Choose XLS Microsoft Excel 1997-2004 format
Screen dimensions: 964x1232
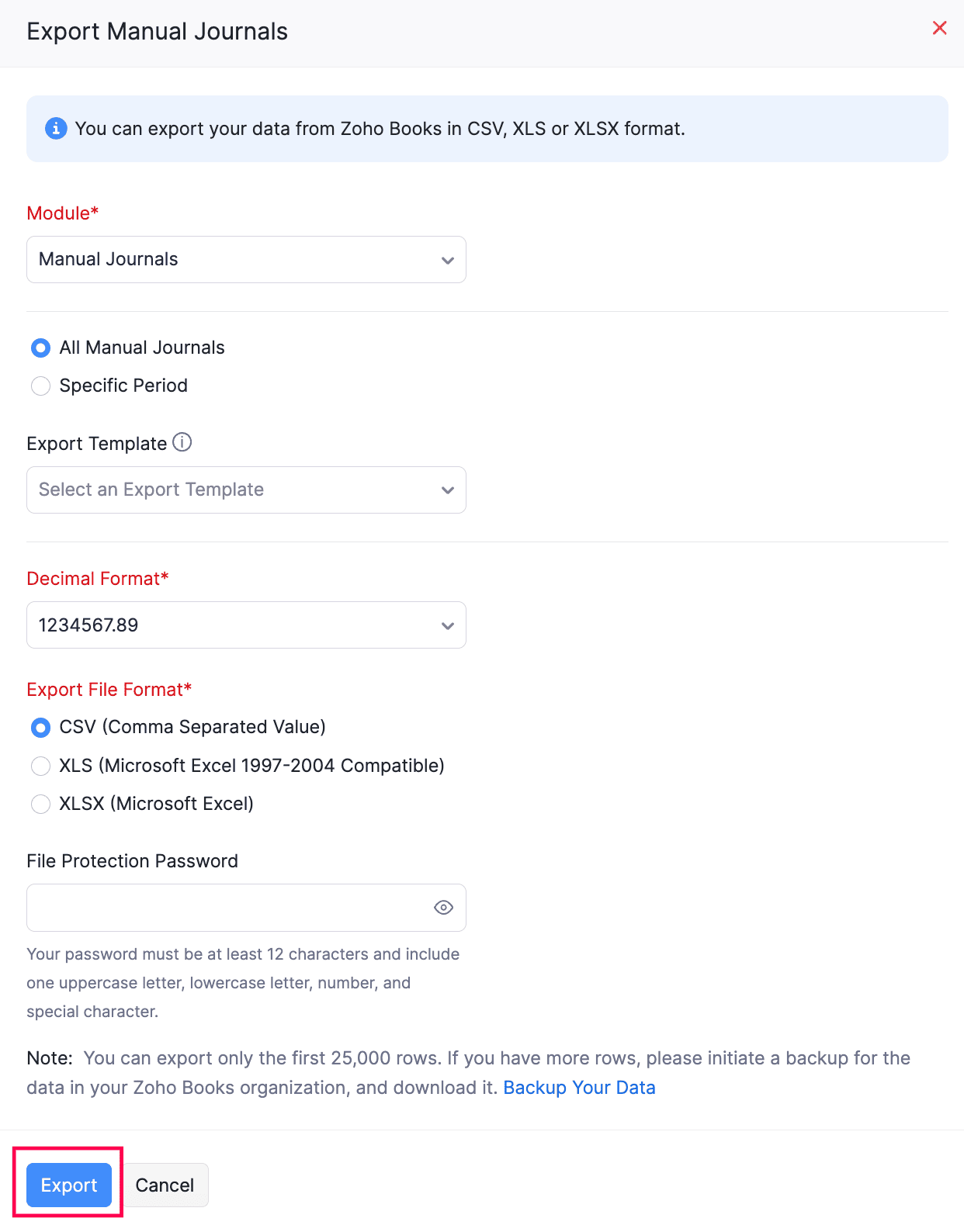click(40, 766)
